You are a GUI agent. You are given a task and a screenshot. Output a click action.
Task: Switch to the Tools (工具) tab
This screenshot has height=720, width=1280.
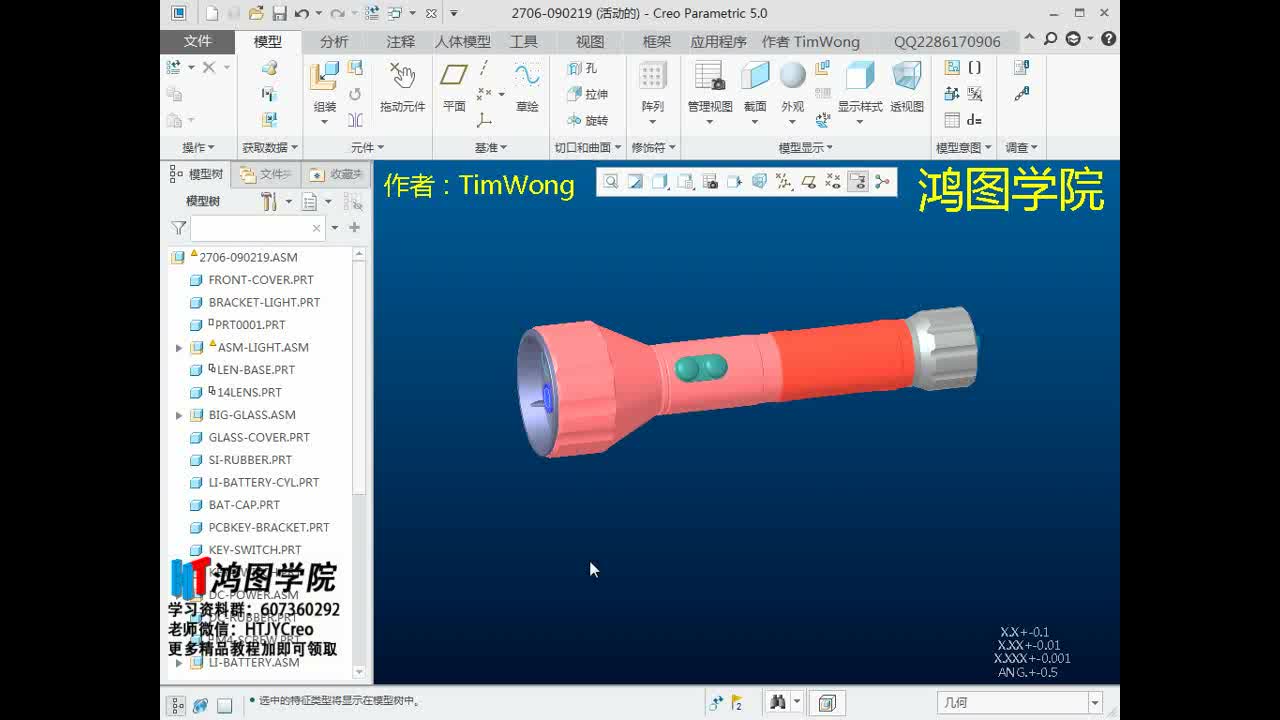[x=524, y=41]
